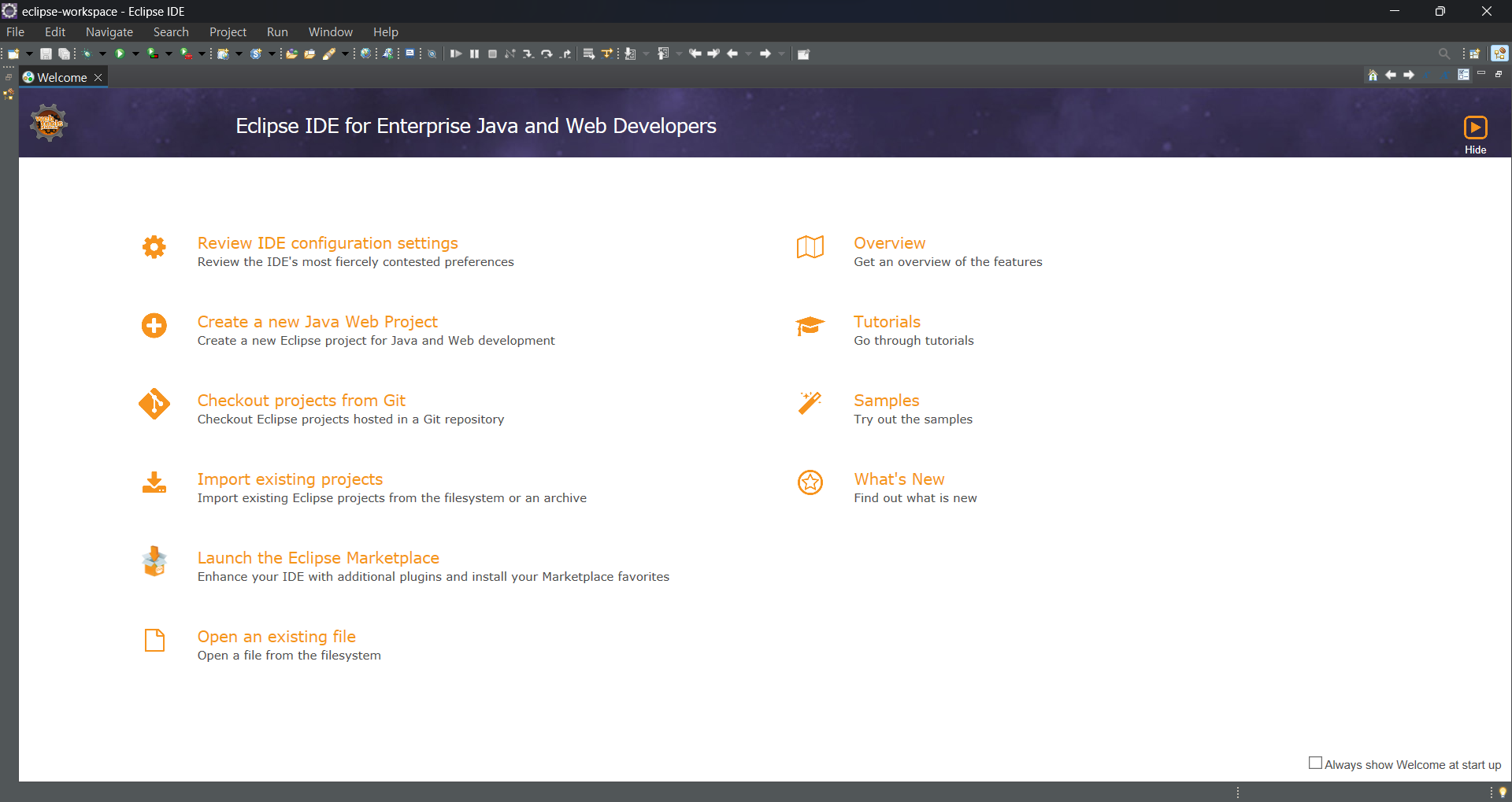Click the Last Edit Location arrow

695,54
